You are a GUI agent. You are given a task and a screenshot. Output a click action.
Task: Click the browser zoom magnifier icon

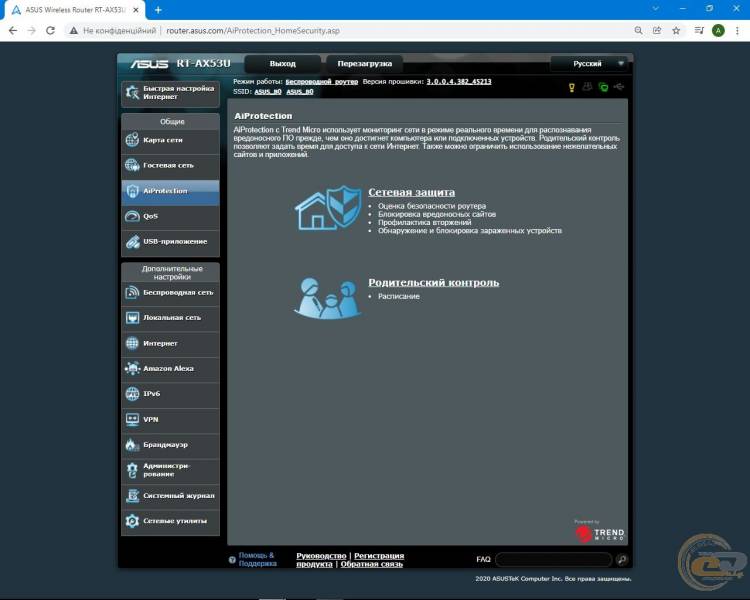point(639,31)
